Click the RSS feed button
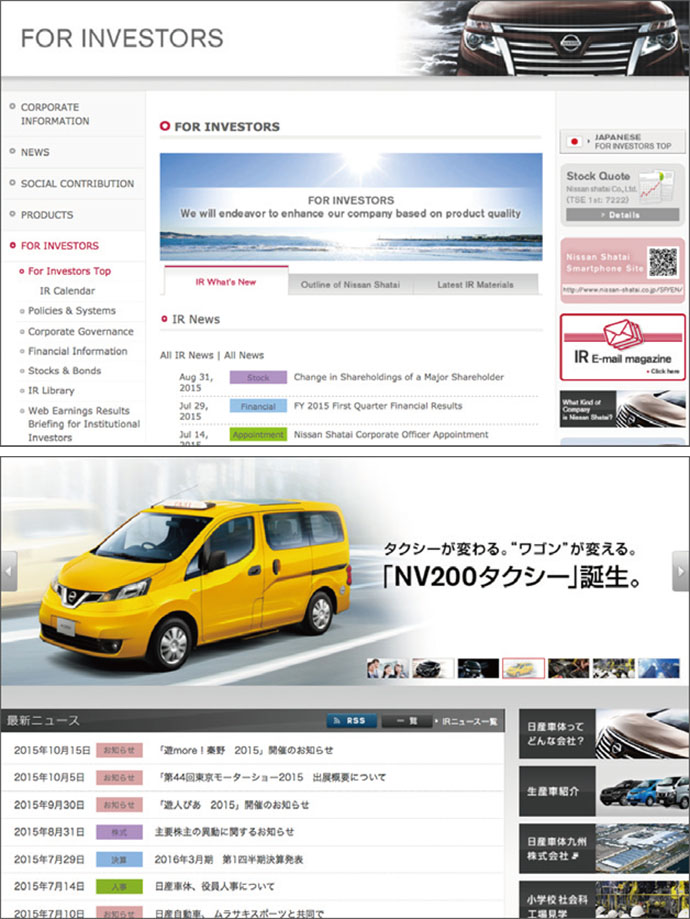Image resolution: width=690 pixels, height=919 pixels. pos(352,721)
